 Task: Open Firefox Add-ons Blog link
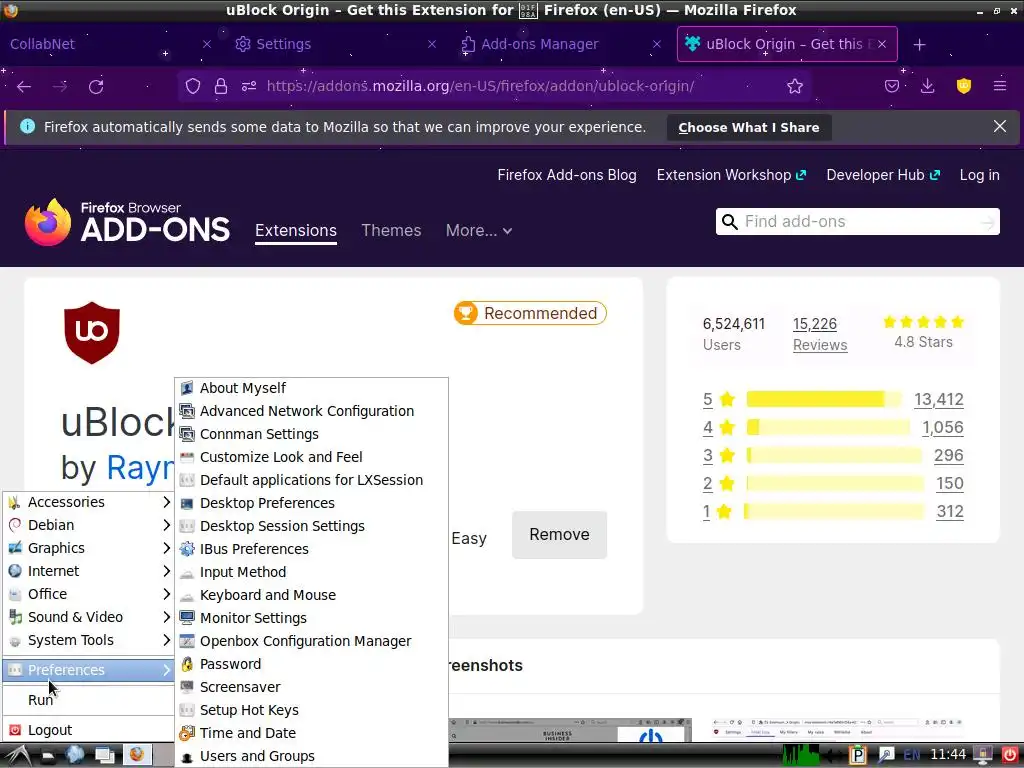tap(567, 175)
